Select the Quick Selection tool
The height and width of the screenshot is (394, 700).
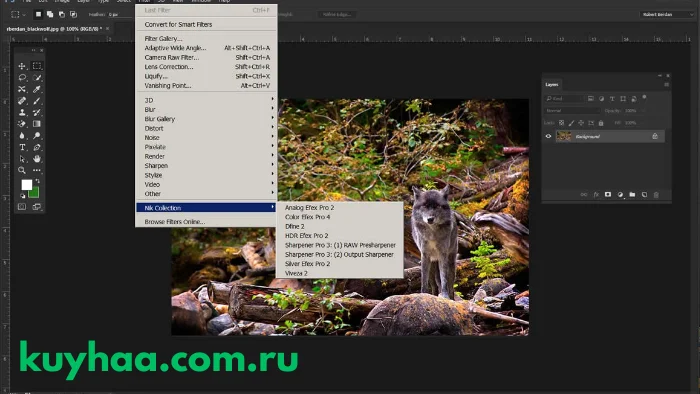[x=37, y=78]
